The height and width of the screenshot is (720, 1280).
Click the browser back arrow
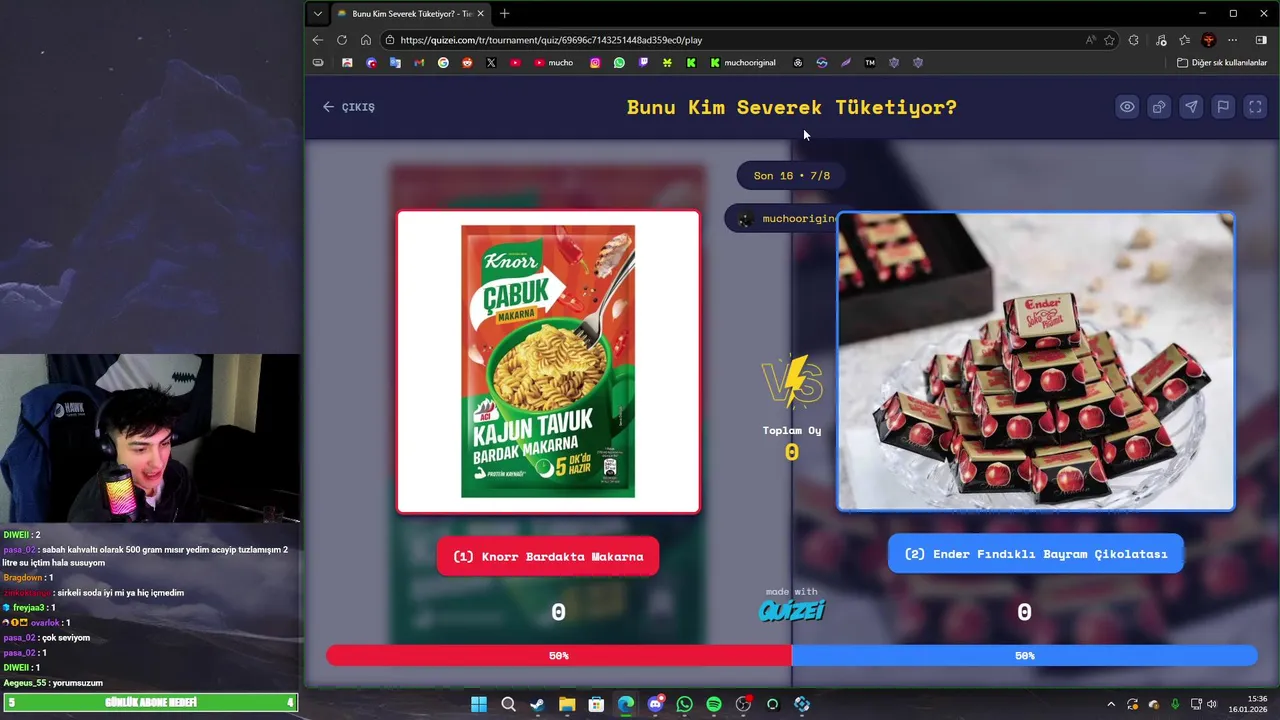(318, 40)
